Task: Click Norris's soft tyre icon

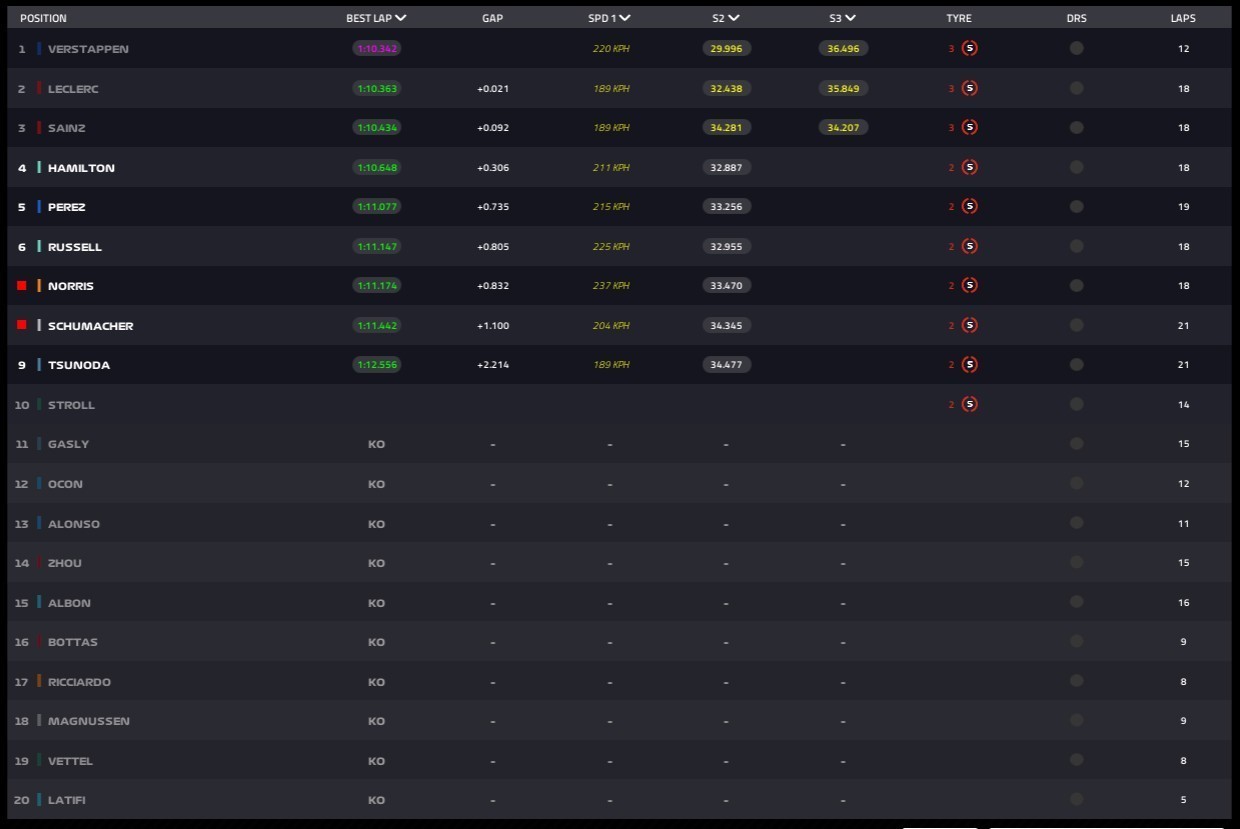Action: point(969,285)
